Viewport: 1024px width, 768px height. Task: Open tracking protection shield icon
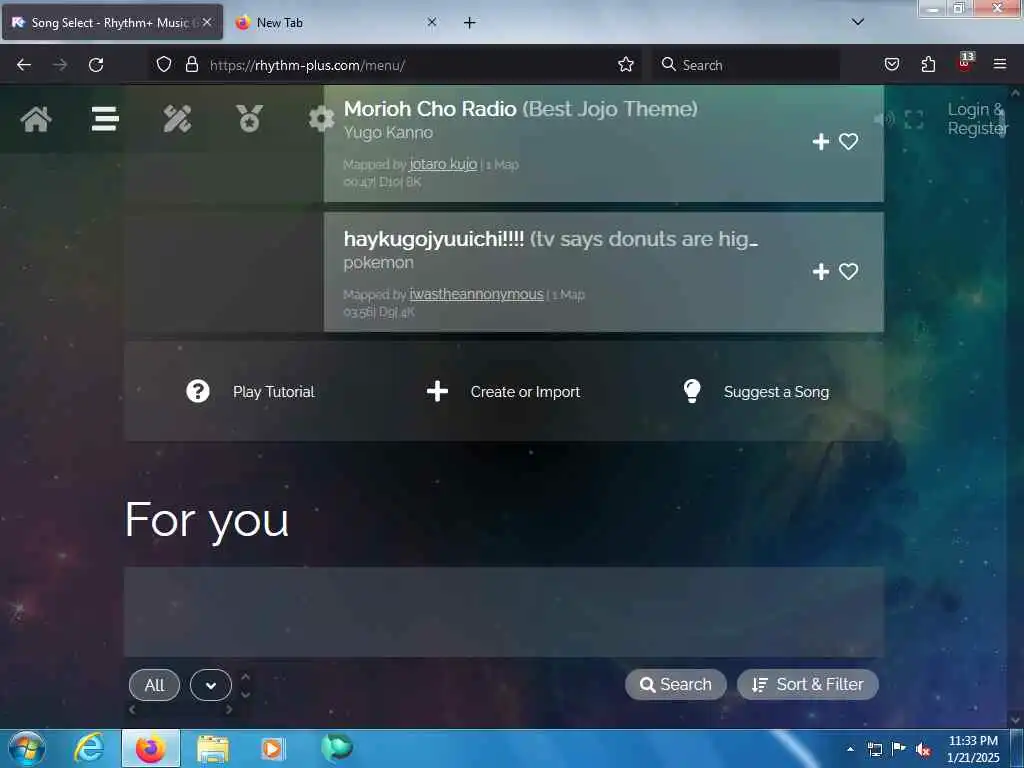(x=164, y=65)
